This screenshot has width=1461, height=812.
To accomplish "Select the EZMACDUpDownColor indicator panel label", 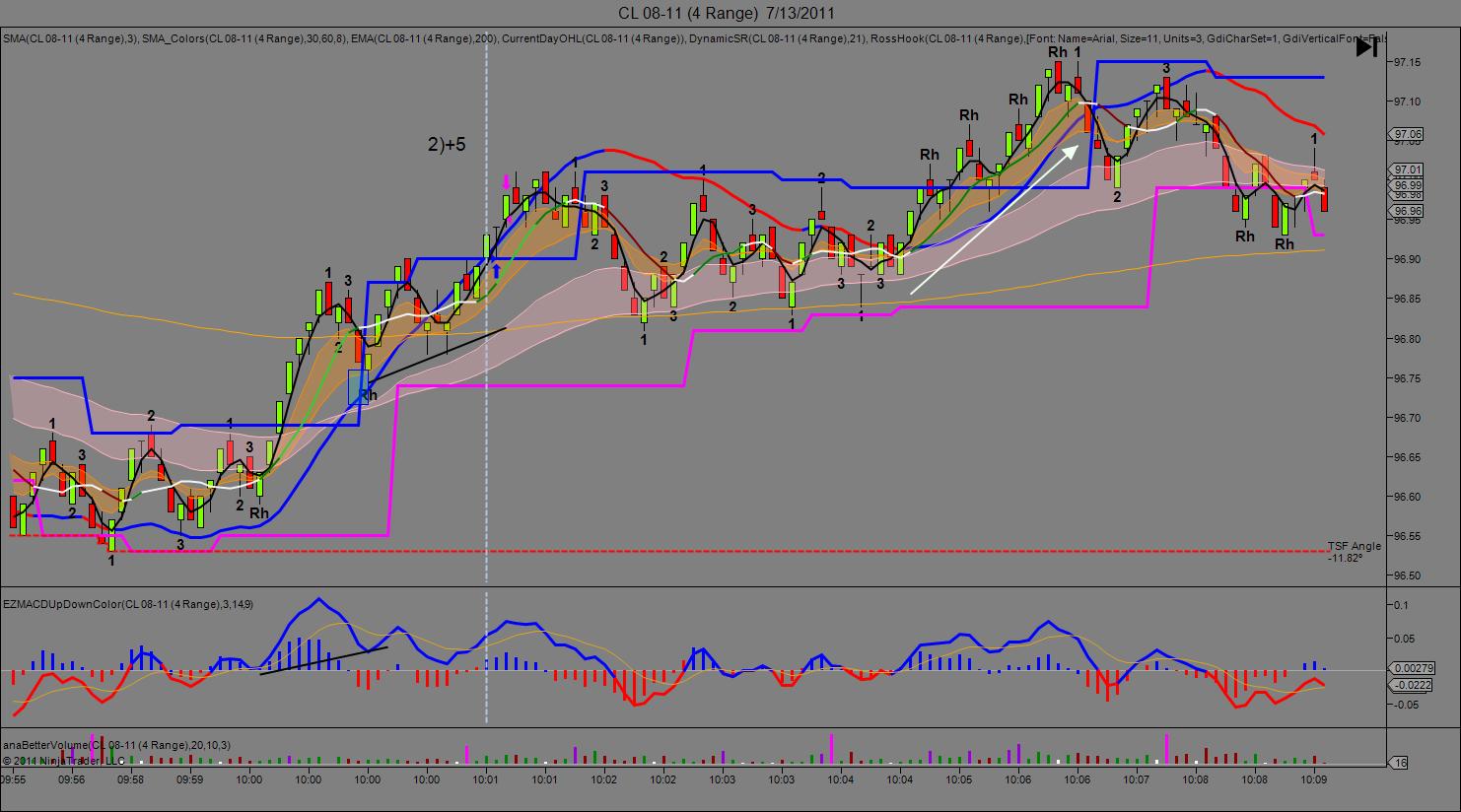I will click(x=128, y=603).
